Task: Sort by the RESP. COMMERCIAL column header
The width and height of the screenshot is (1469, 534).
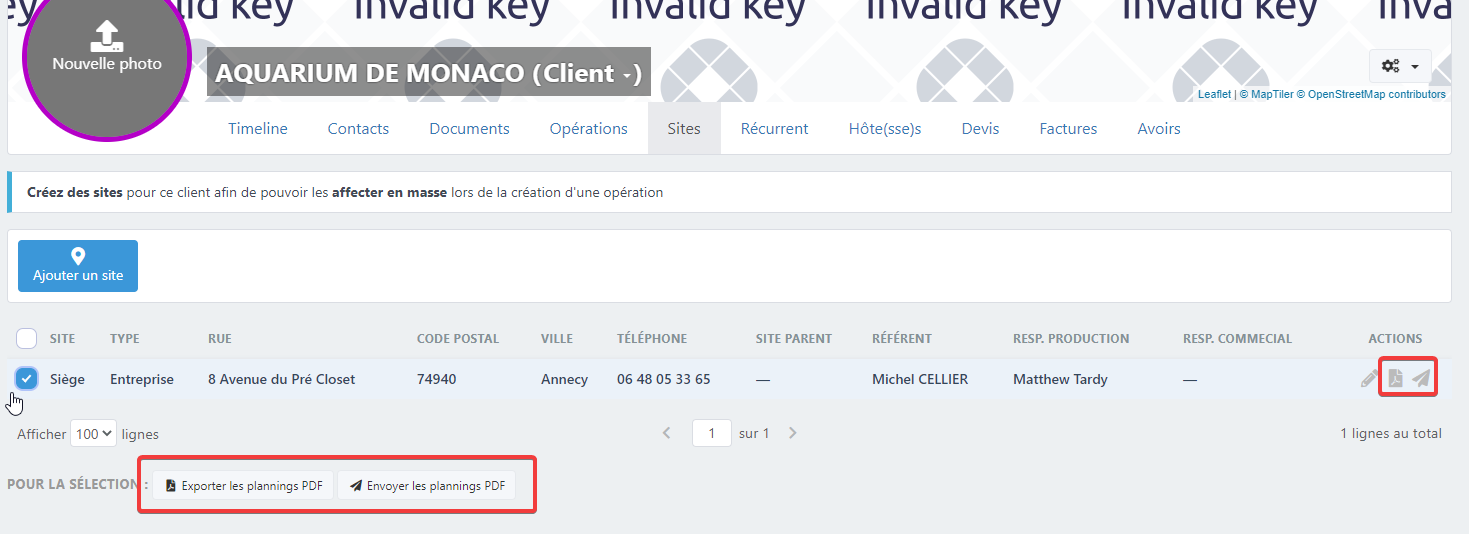Action: pyautogui.click(x=1237, y=338)
